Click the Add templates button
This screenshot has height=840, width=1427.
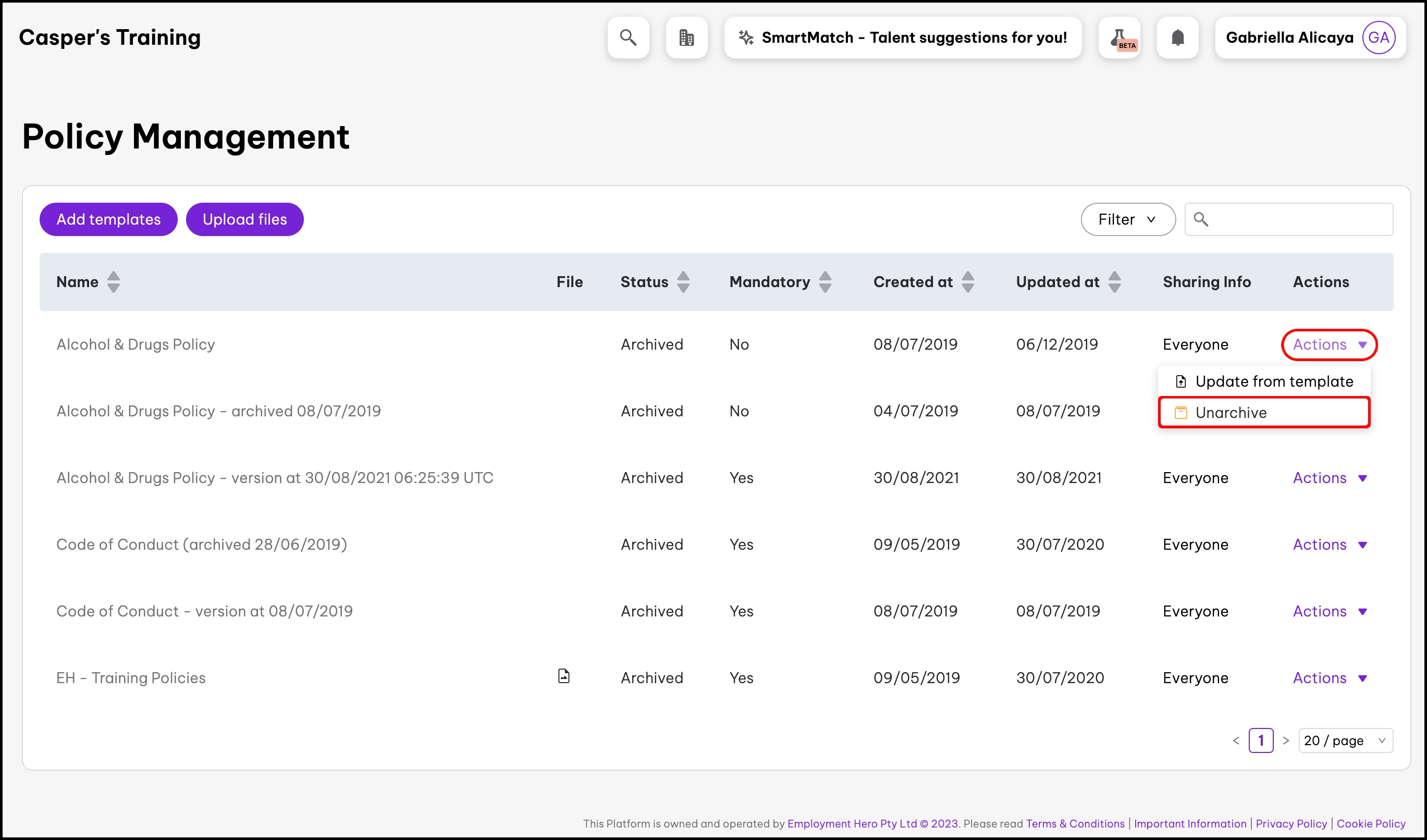coord(108,219)
